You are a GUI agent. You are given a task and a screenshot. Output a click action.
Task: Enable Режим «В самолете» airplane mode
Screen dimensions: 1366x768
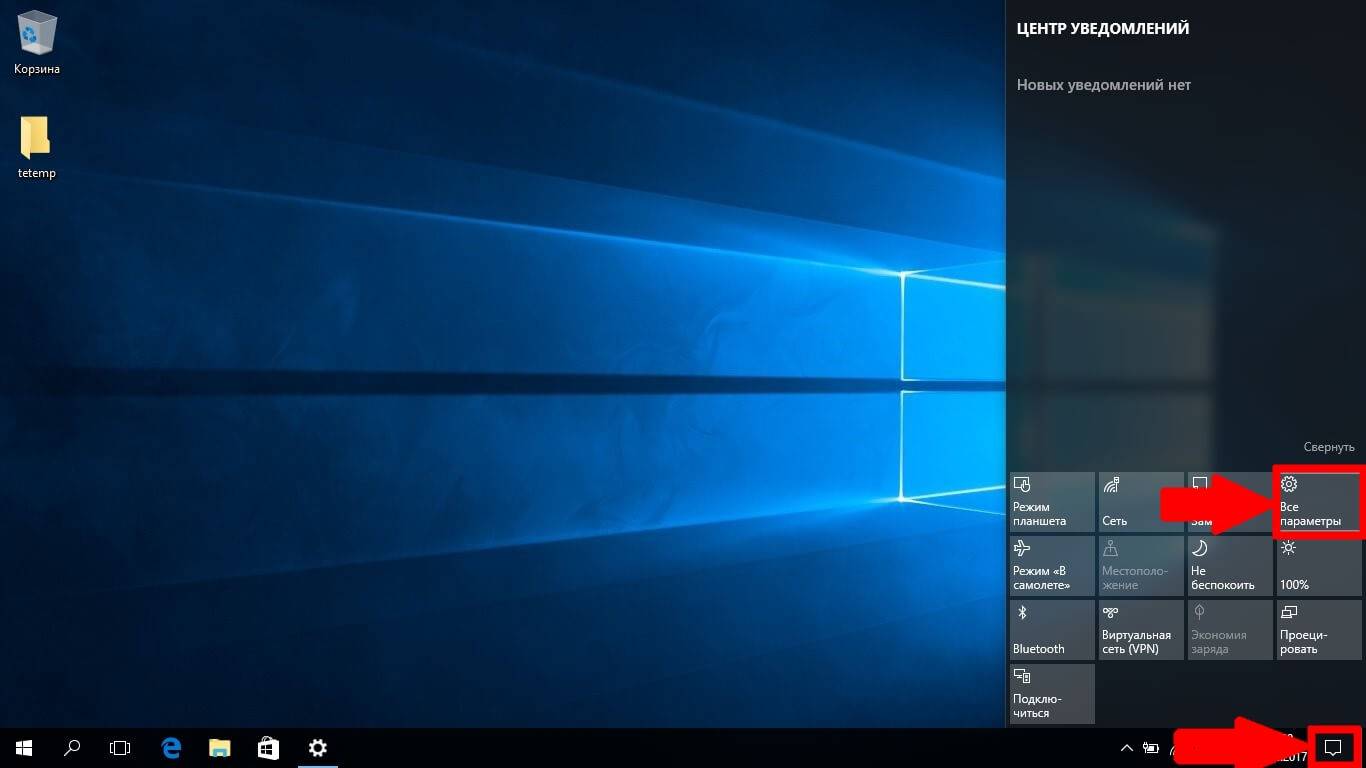coord(1052,566)
